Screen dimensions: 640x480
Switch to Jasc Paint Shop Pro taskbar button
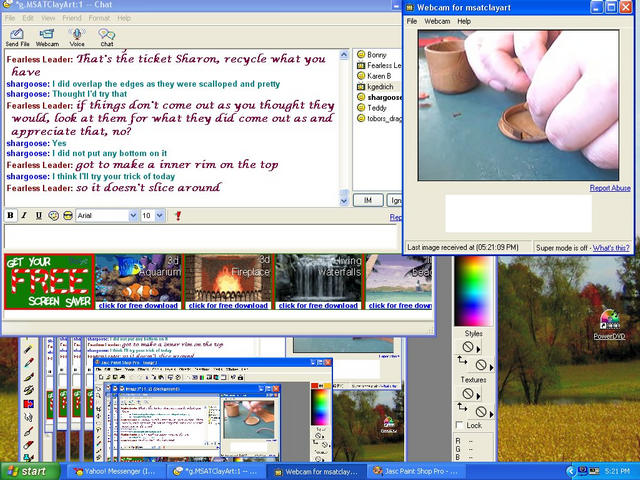[416, 471]
